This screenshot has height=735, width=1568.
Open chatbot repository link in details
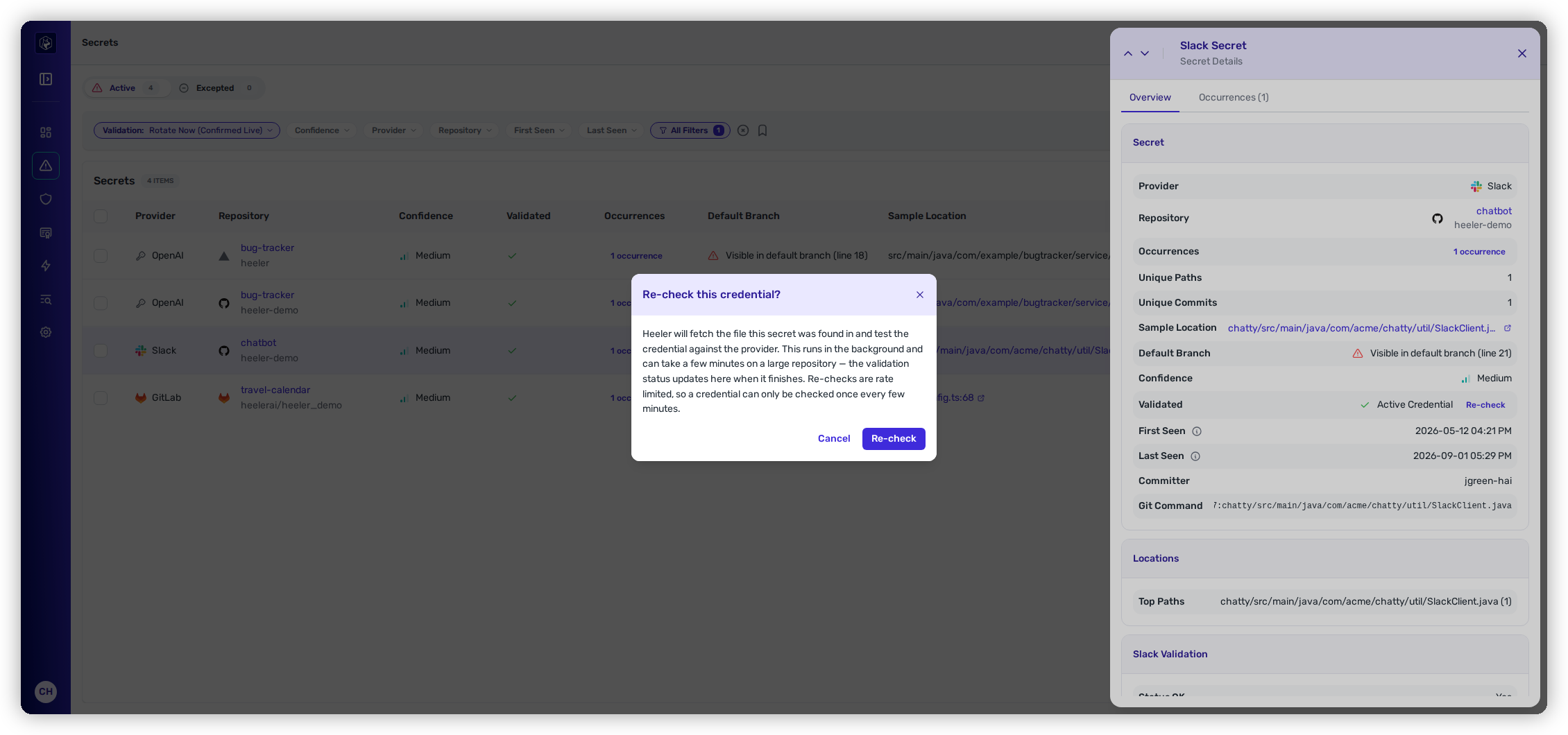[x=1494, y=211]
